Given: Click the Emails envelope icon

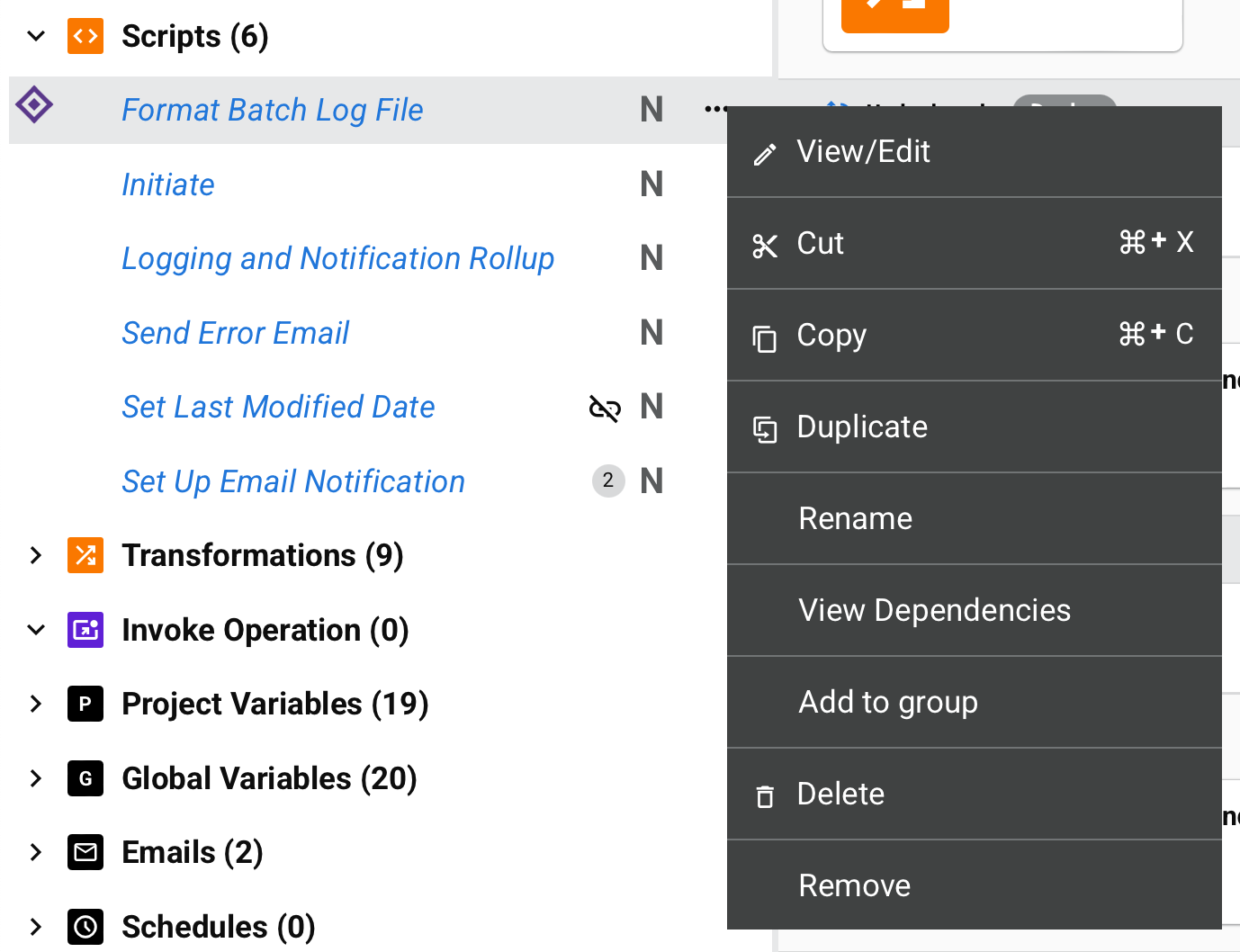Looking at the screenshot, I should tap(85, 852).
